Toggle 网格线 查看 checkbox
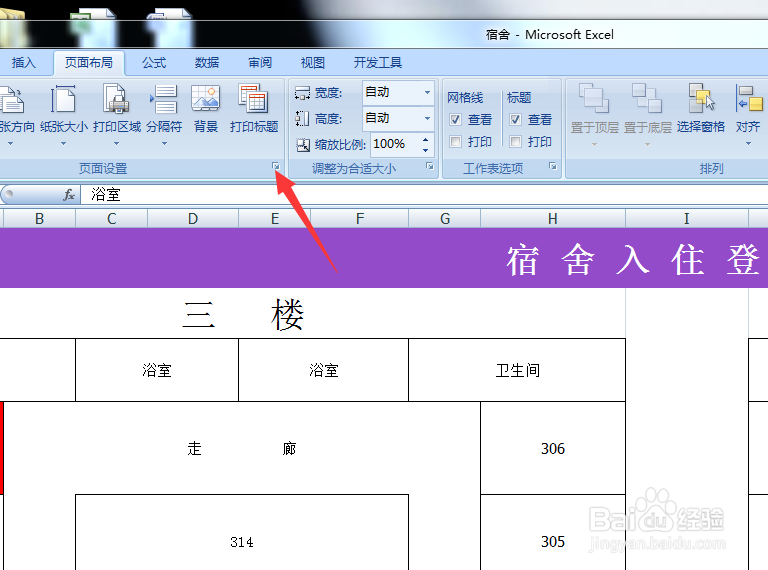This screenshot has height=570, width=768. click(455, 119)
